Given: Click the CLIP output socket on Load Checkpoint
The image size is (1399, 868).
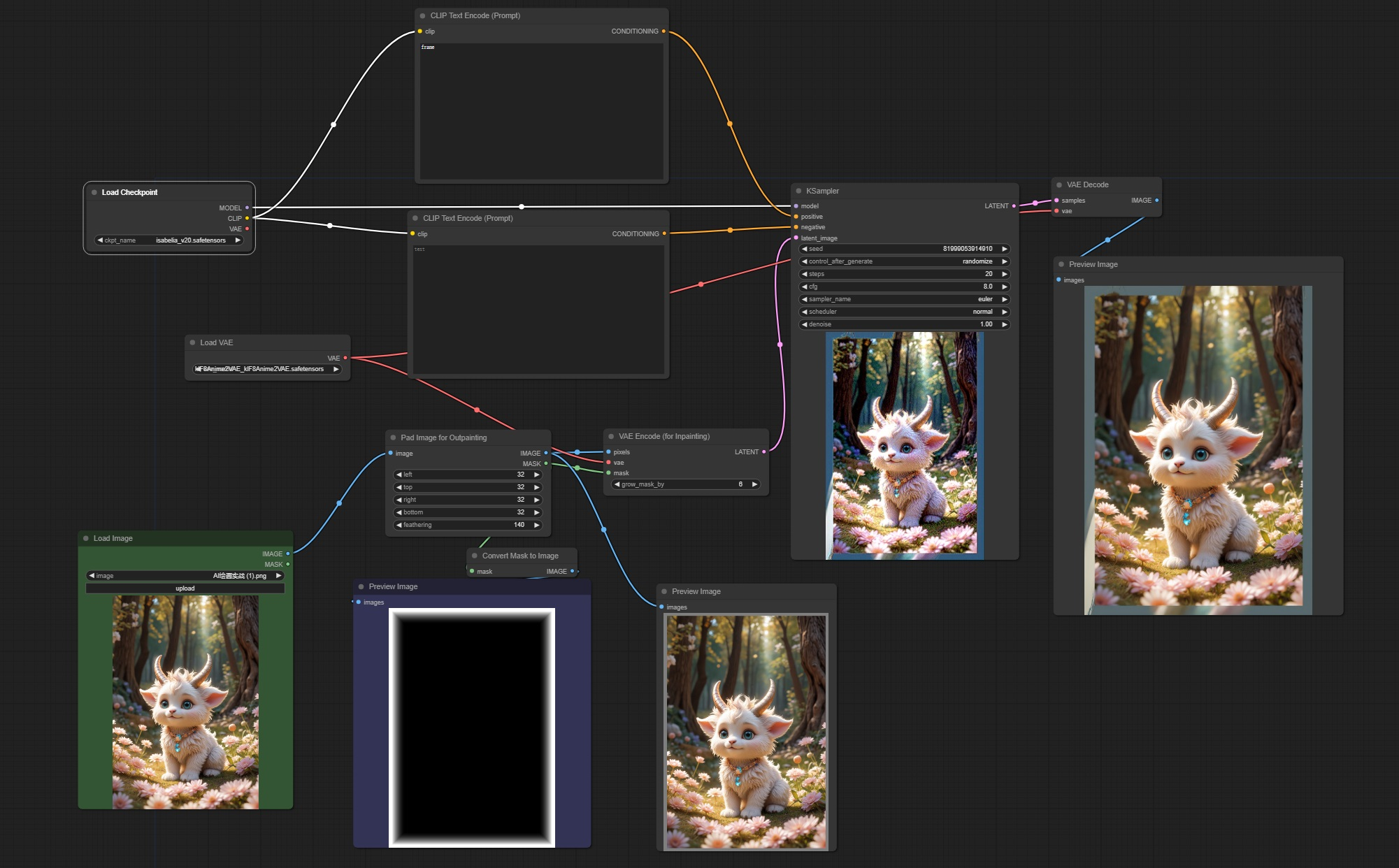Looking at the screenshot, I should 247,218.
